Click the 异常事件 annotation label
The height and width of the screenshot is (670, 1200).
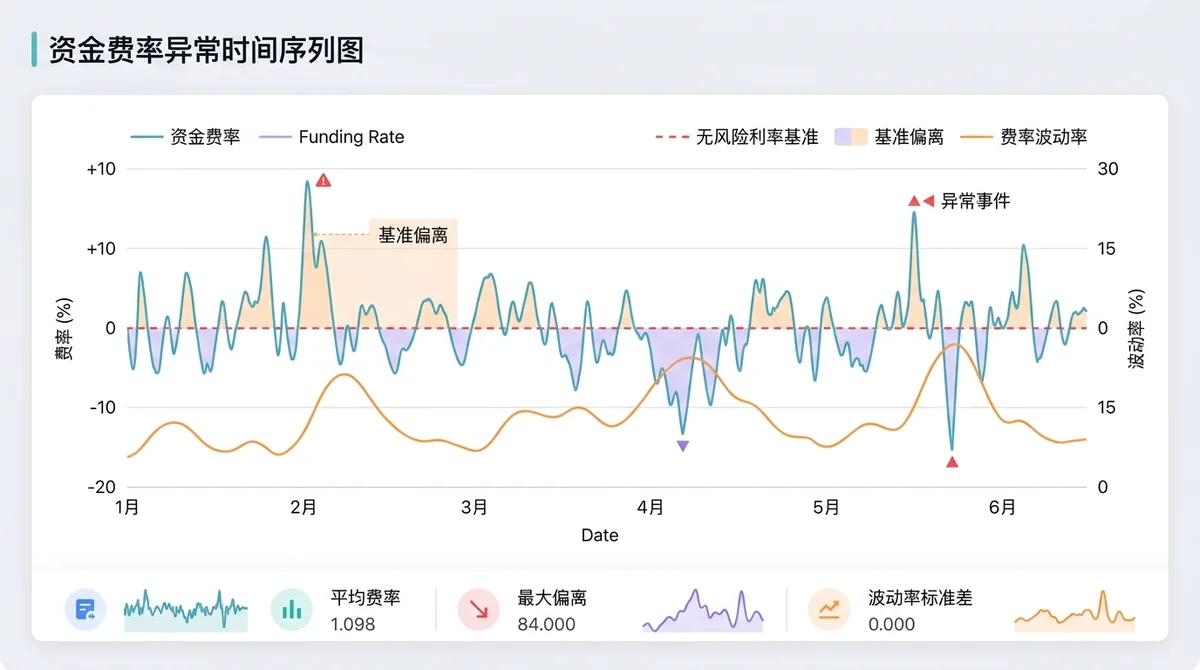click(x=976, y=201)
